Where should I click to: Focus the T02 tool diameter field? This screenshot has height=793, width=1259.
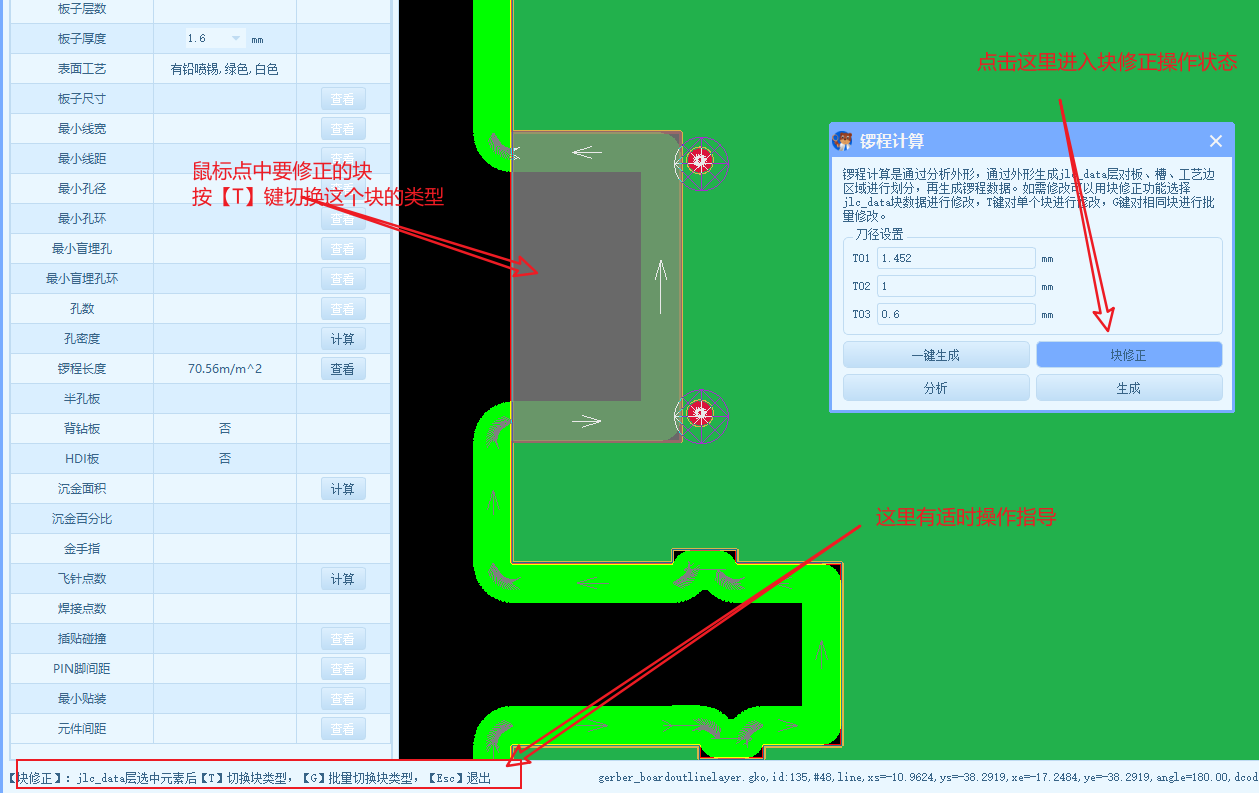[x=955, y=286]
